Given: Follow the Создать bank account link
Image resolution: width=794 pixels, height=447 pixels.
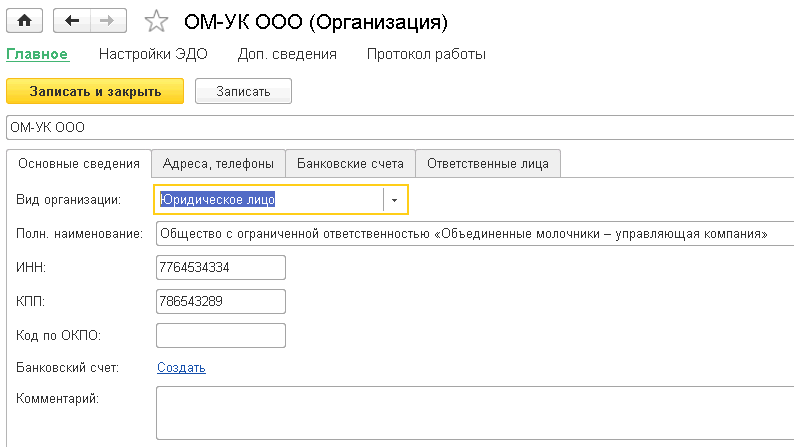Looking at the screenshot, I should (x=181, y=368).
